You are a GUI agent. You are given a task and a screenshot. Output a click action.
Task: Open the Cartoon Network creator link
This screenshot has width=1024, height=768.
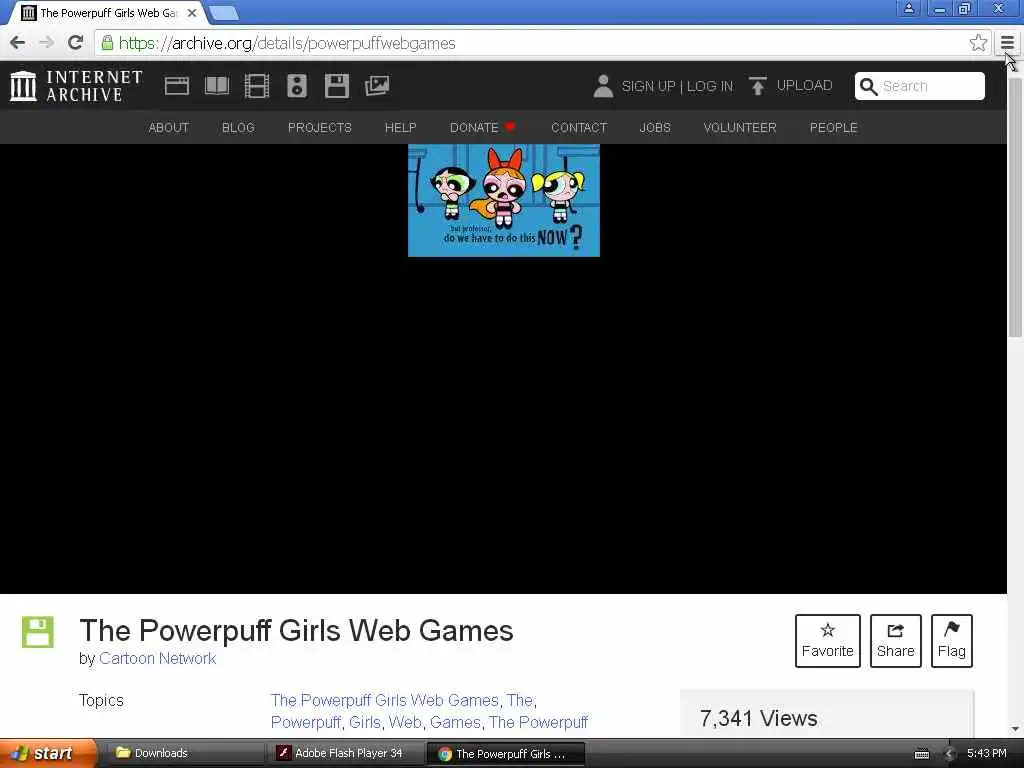point(157,658)
